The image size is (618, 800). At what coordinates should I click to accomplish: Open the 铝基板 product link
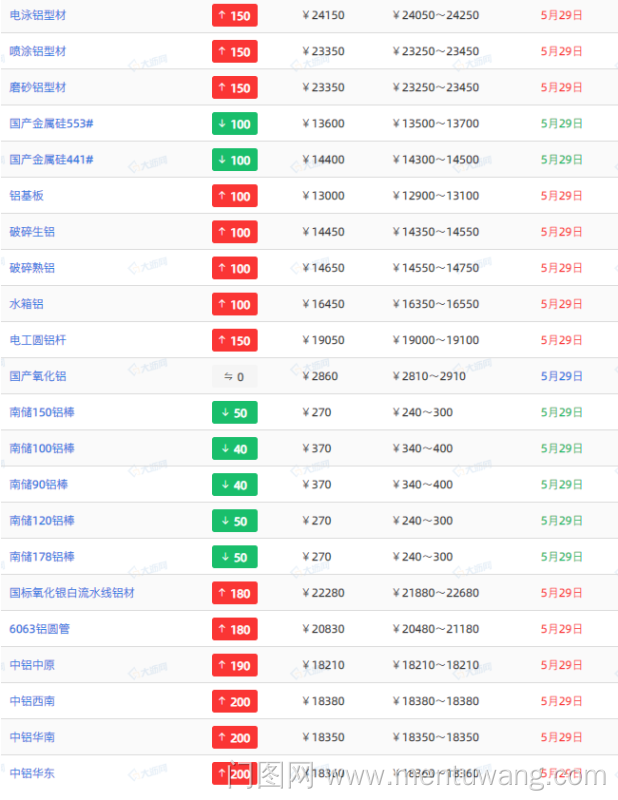tap(27, 196)
